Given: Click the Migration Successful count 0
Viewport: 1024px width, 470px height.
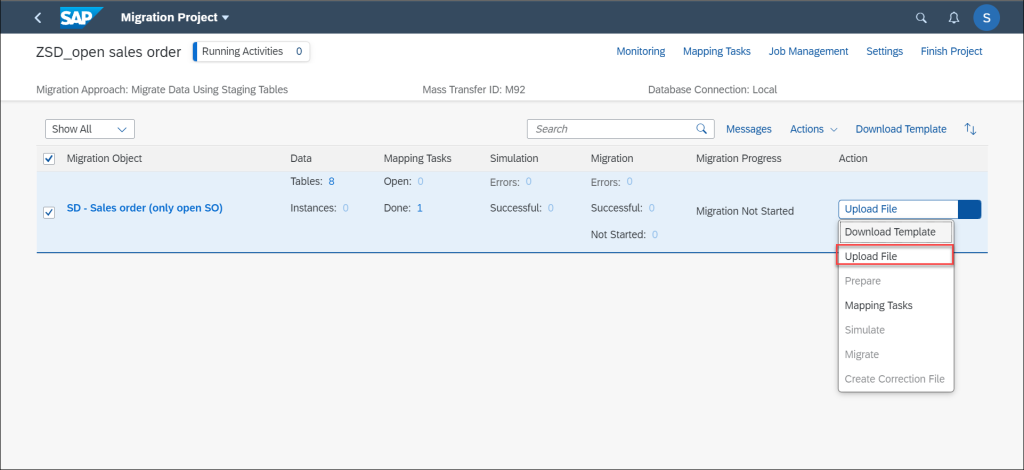Looking at the screenshot, I should (652, 208).
